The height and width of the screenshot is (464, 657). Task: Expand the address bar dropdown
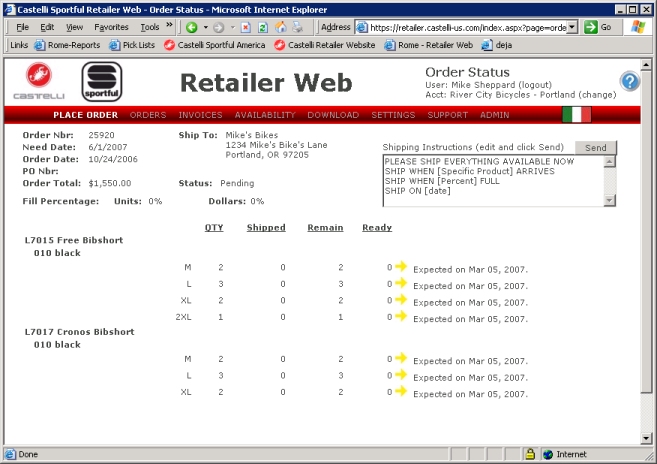(x=572, y=27)
